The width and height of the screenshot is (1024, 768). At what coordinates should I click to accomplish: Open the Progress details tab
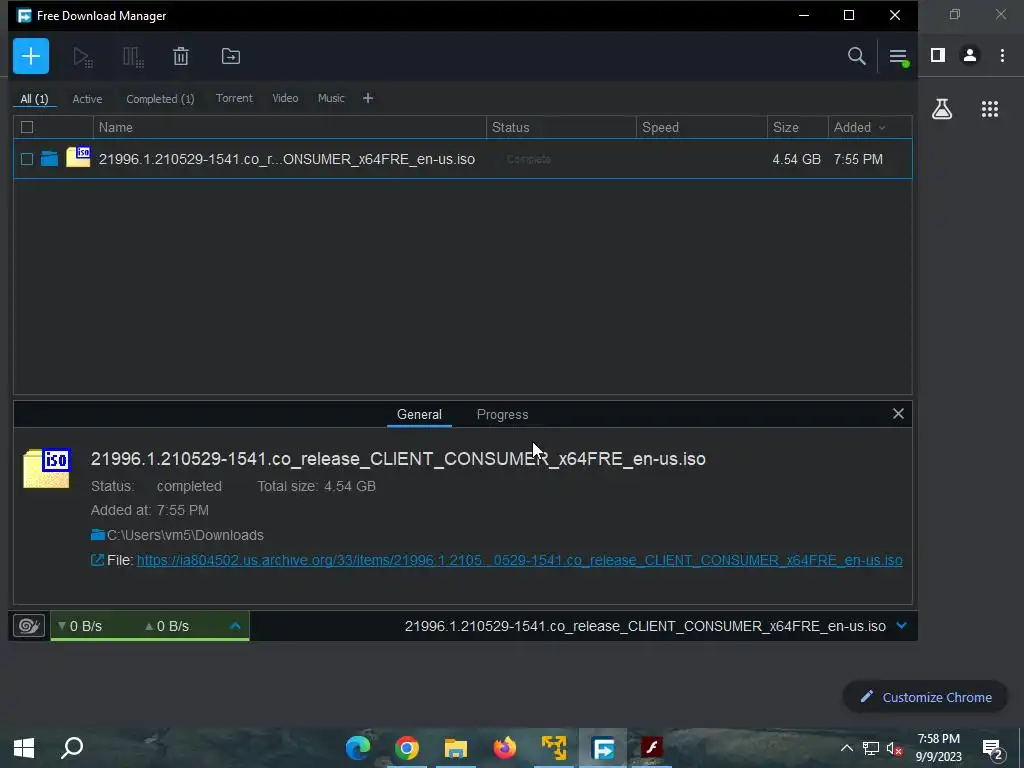pyautogui.click(x=502, y=415)
